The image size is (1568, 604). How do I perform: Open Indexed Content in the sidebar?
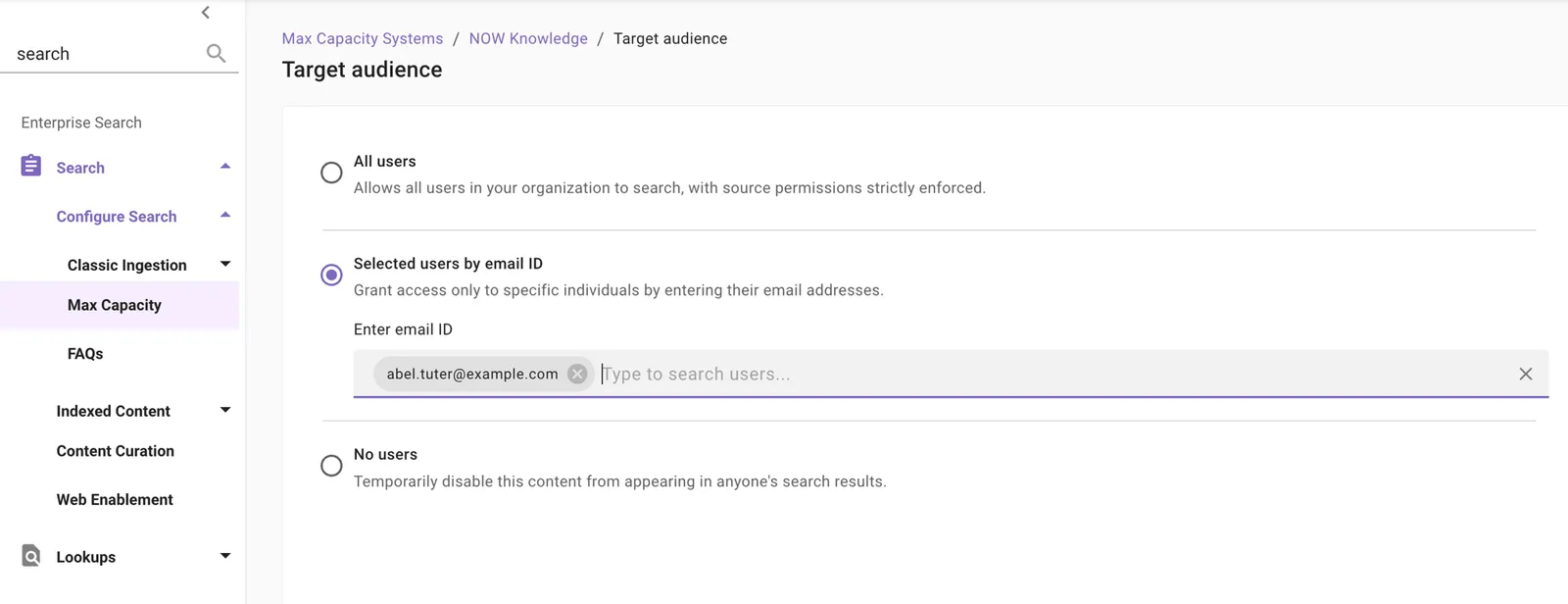[x=114, y=411]
